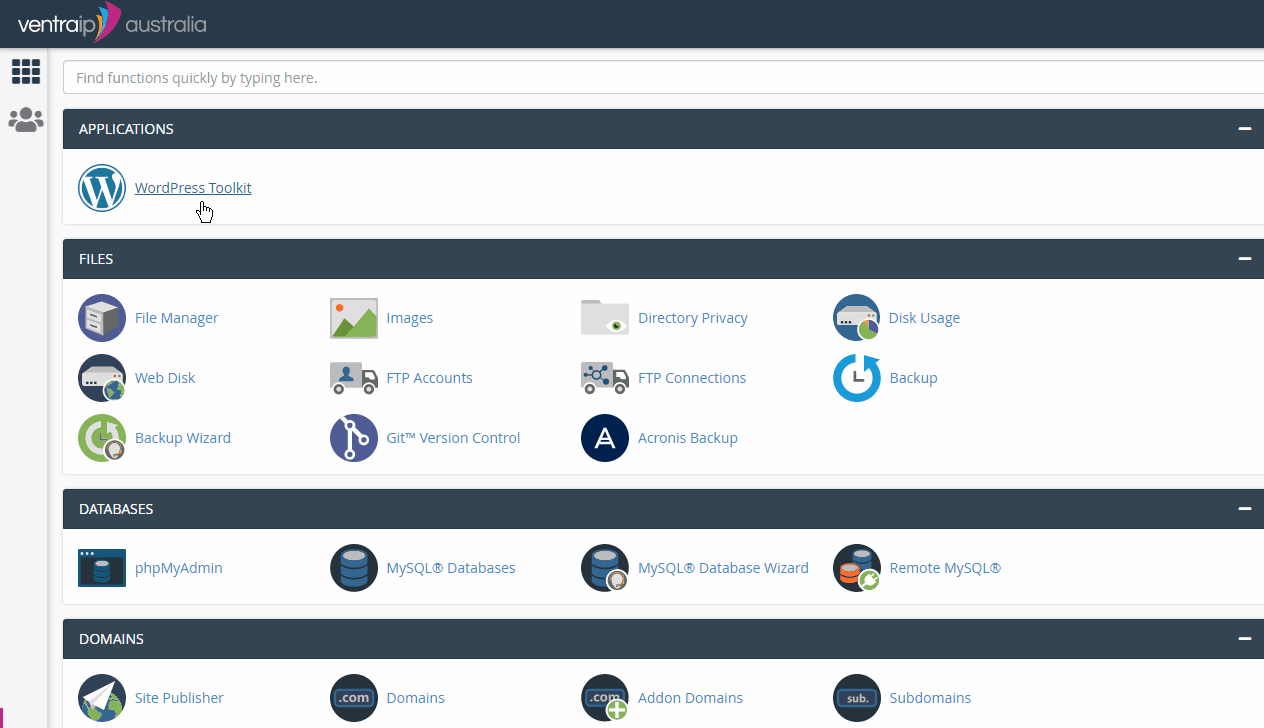The width and height of the screenshot is (1264, 728).
Task: Open the Web Disk icon
Action: point(102,378)
